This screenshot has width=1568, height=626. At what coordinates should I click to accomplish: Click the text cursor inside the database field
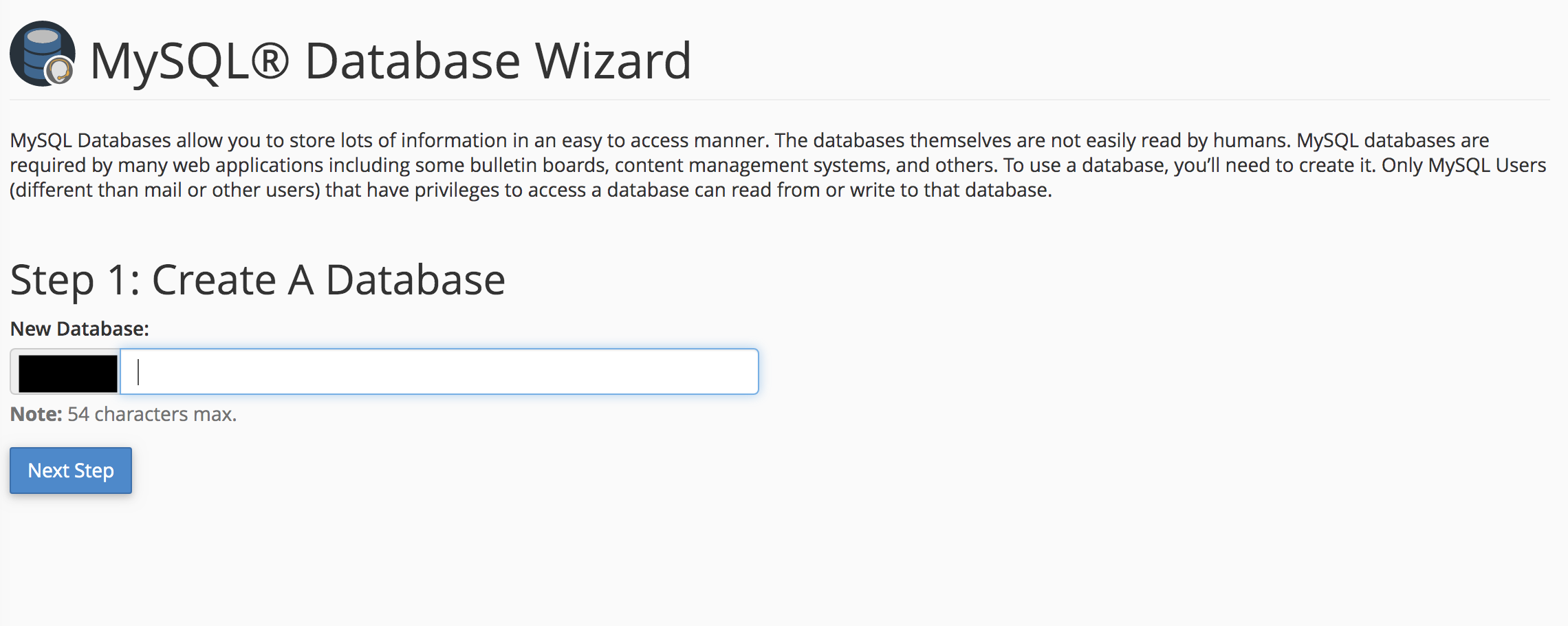pyautogui.click(x=138, y=371)
